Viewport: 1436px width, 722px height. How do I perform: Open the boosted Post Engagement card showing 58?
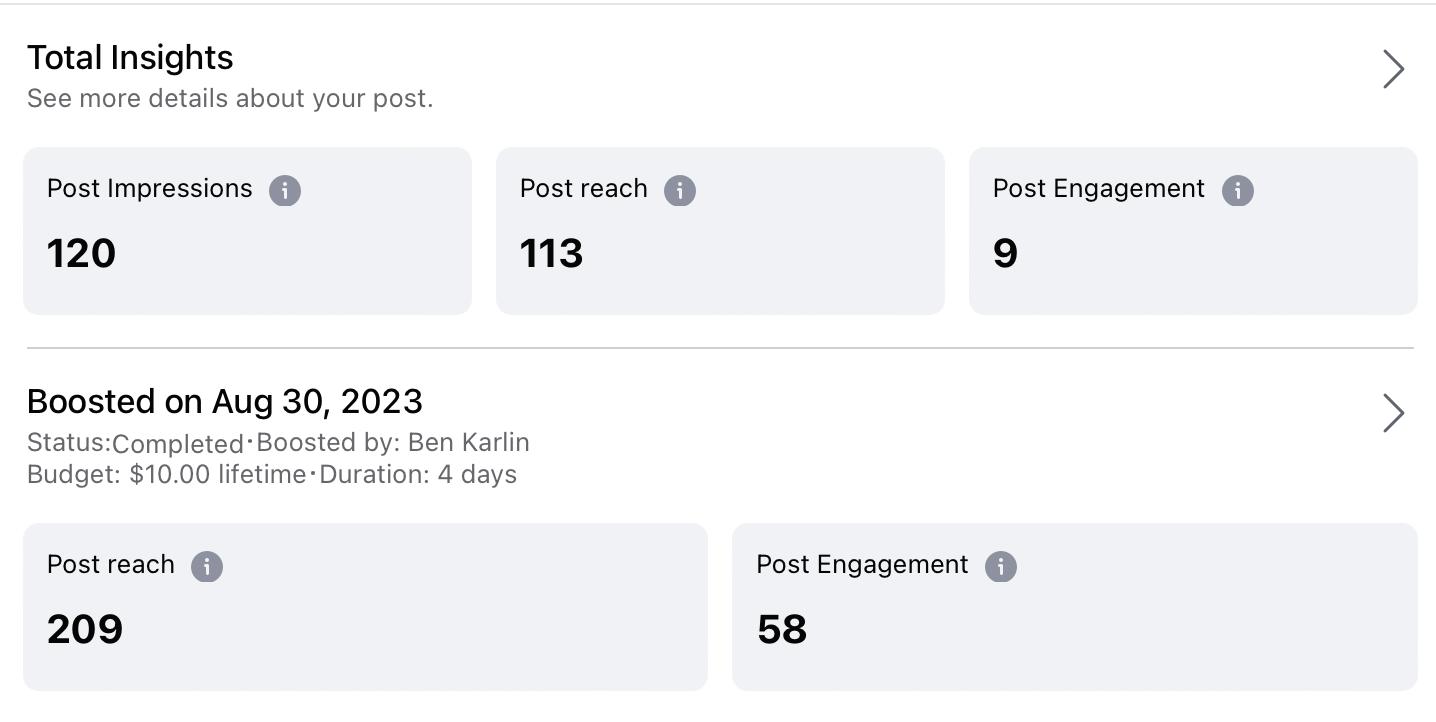coord(1074,607)
